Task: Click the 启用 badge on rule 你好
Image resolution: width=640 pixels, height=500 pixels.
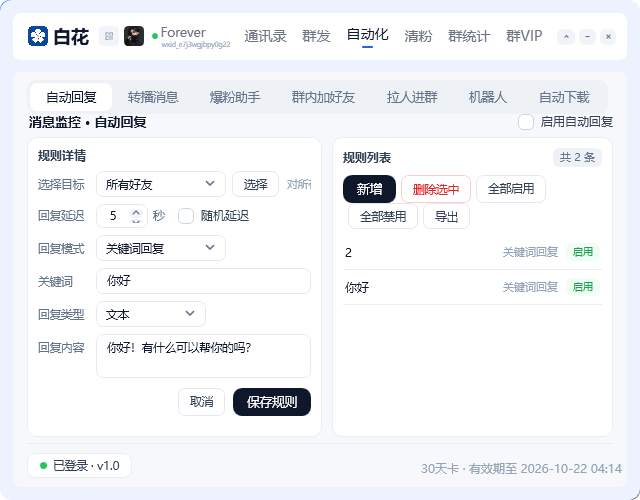Action: click(x=583, y=287)
